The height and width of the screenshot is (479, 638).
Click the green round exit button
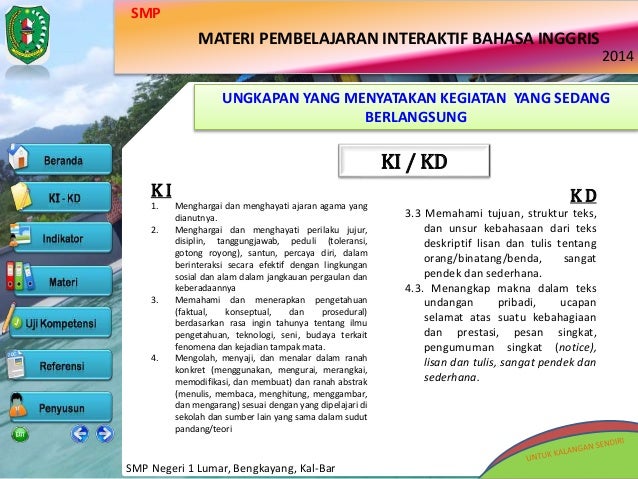click(x=20, y=434)
